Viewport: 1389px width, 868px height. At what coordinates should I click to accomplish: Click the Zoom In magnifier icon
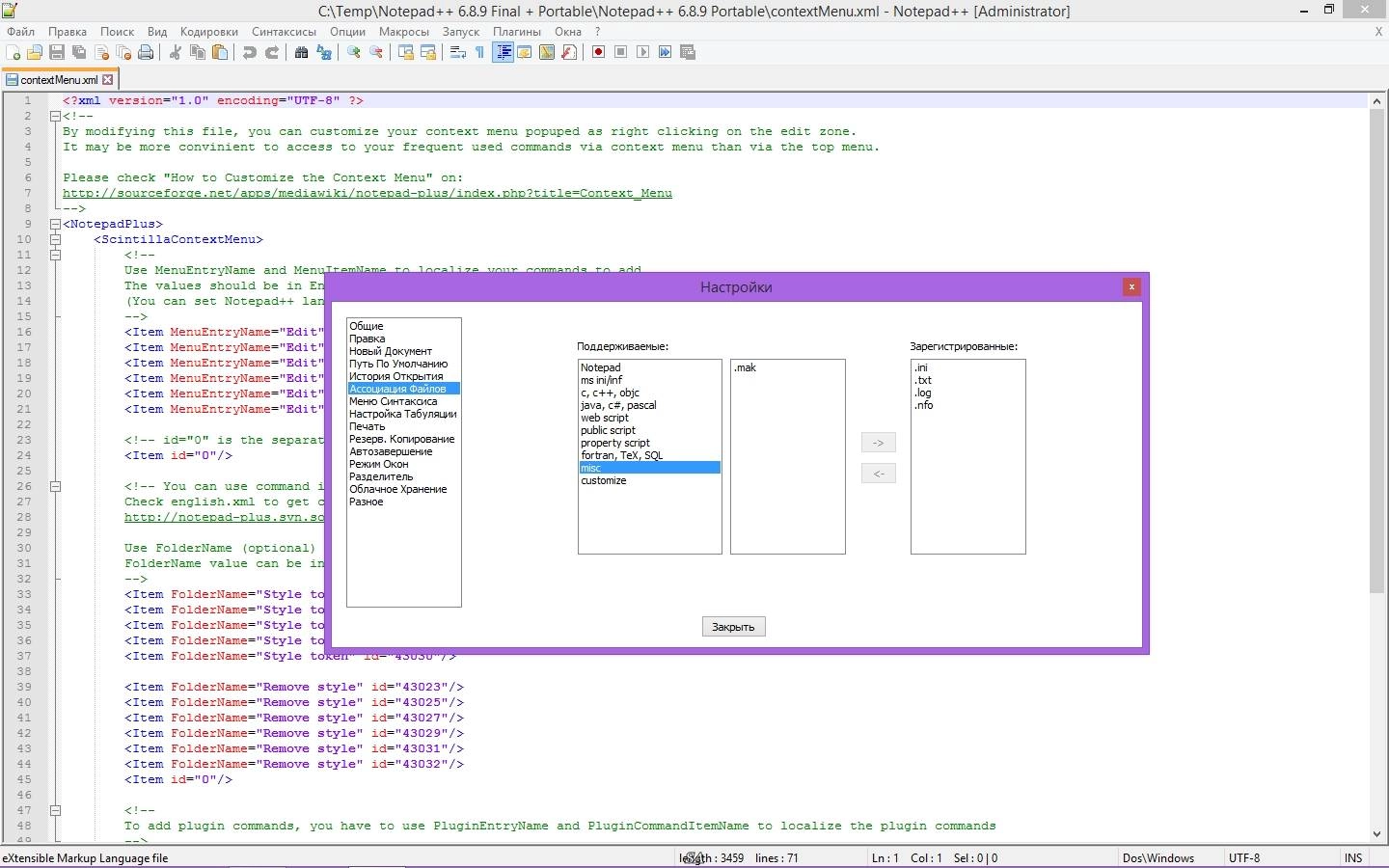pos(354,52)
